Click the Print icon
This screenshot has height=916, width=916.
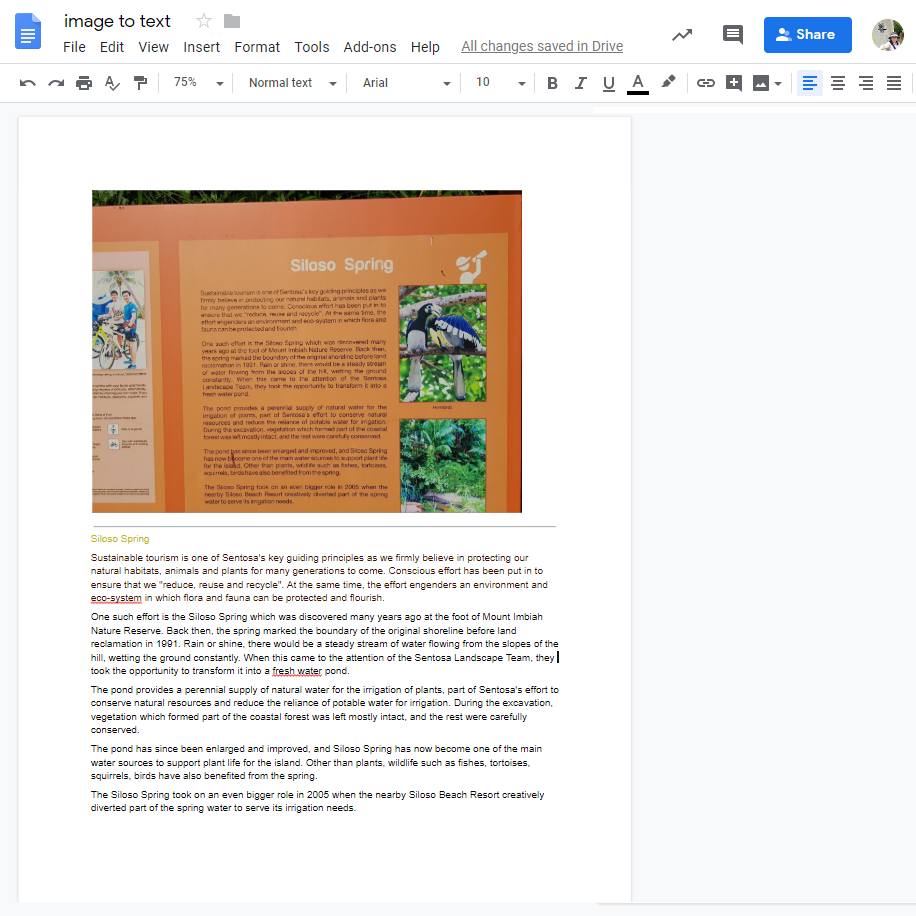(84, 83)
